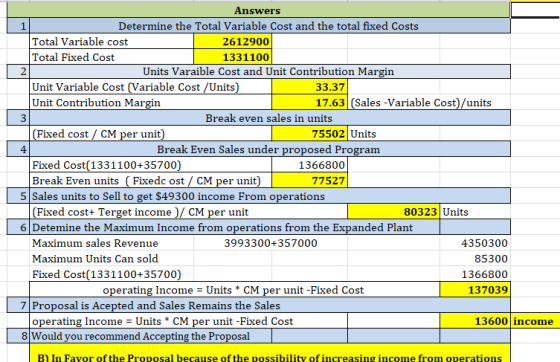Viewport: 560px width, 362px height.
Task: Click the 'Units' label after 75502
Action: point(363,134)
